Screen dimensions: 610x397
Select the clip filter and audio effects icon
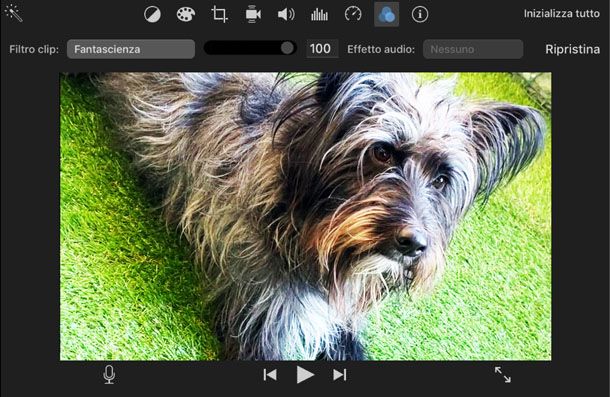pyautogui.click(x=386, y=15)
